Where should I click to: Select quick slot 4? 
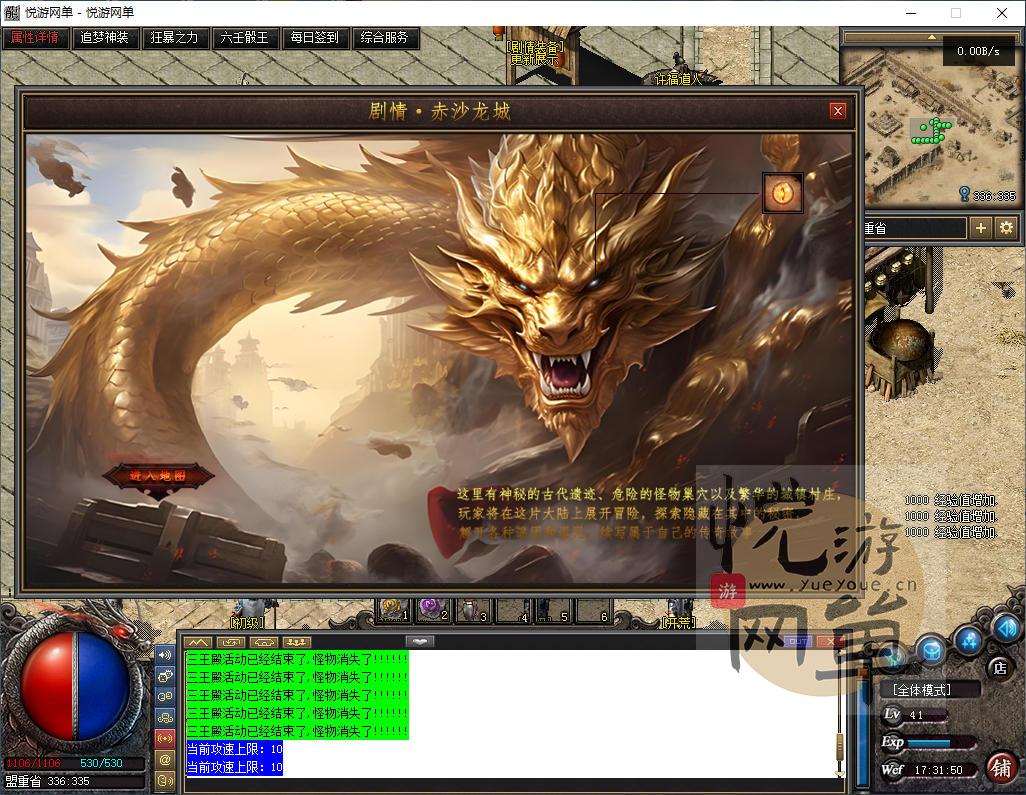point(512,610)
